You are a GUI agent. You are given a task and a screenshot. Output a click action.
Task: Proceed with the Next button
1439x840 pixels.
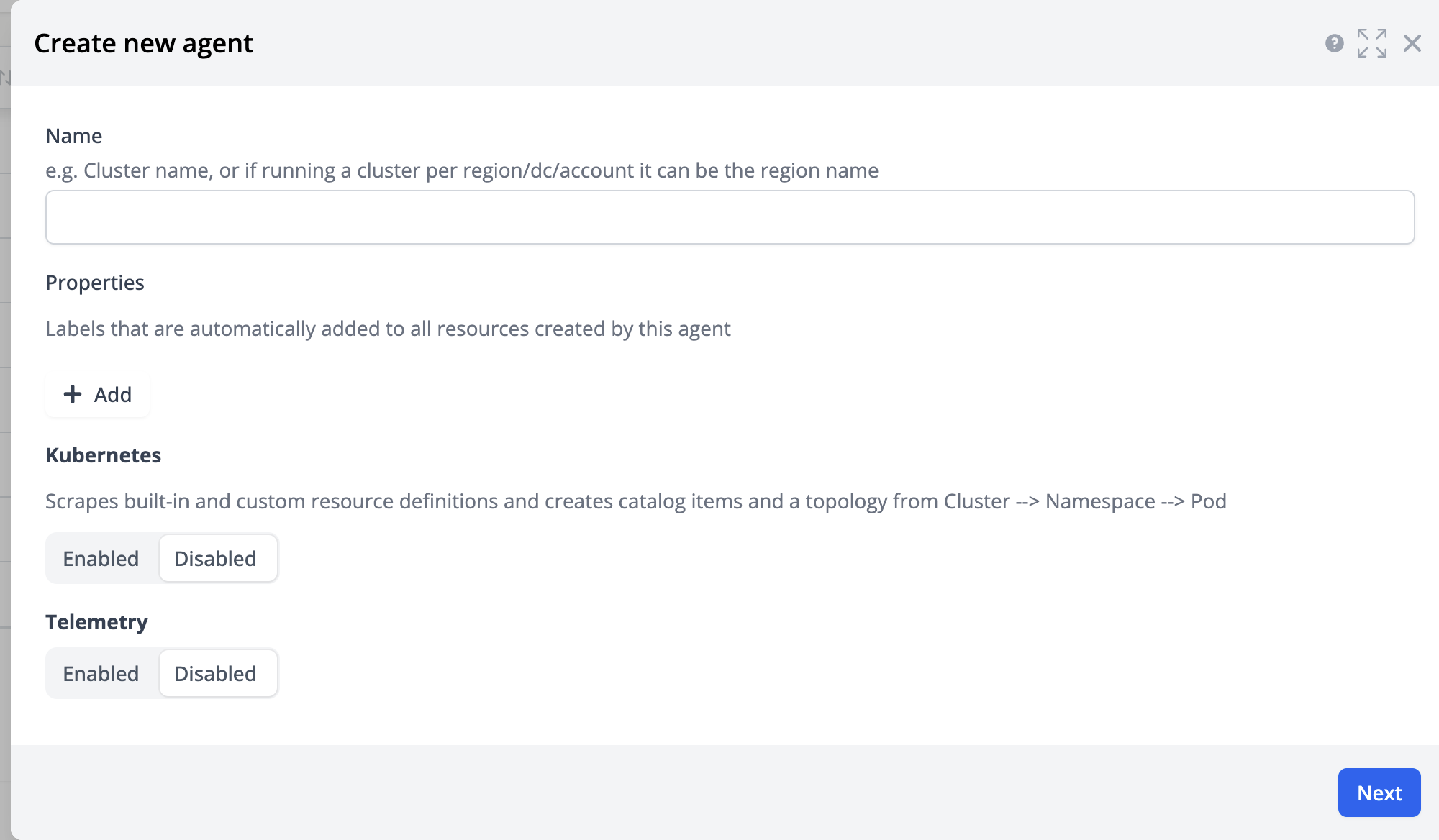1379,793
